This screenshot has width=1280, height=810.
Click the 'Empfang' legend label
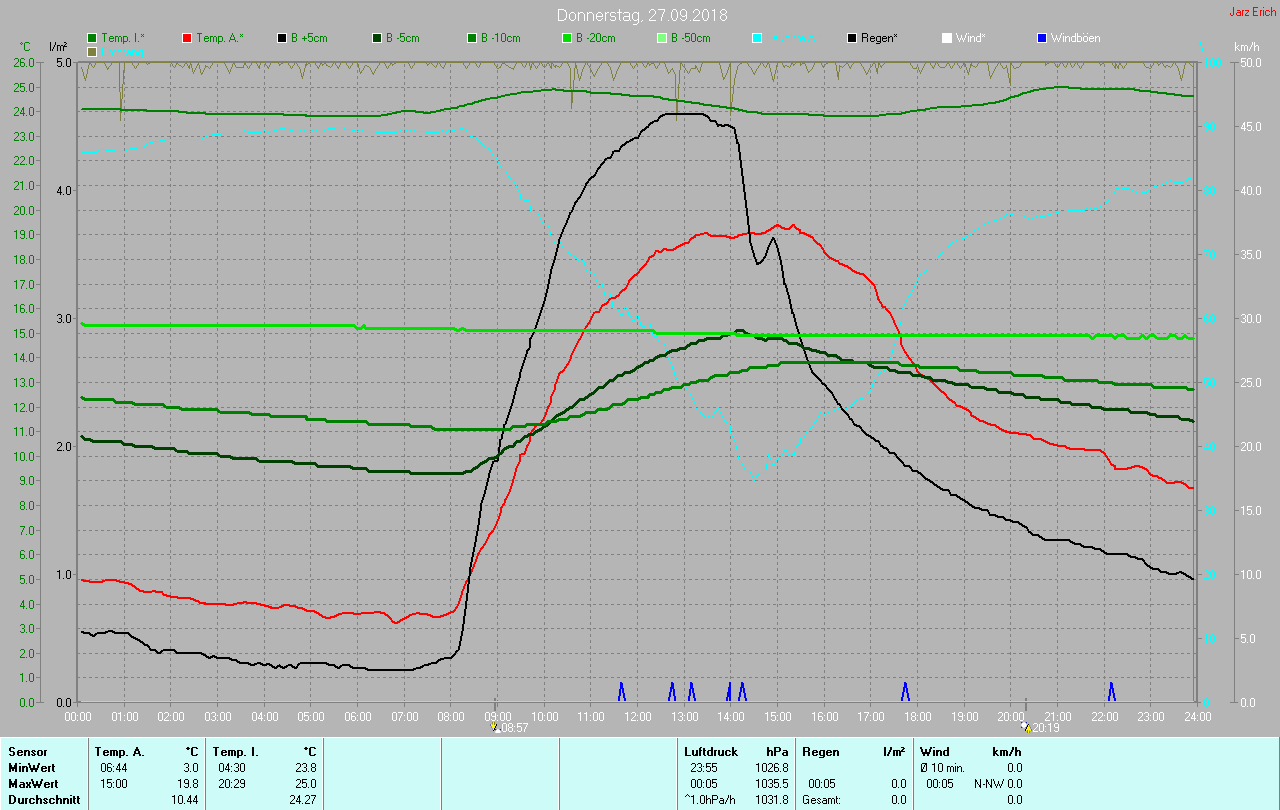point(123,51)
